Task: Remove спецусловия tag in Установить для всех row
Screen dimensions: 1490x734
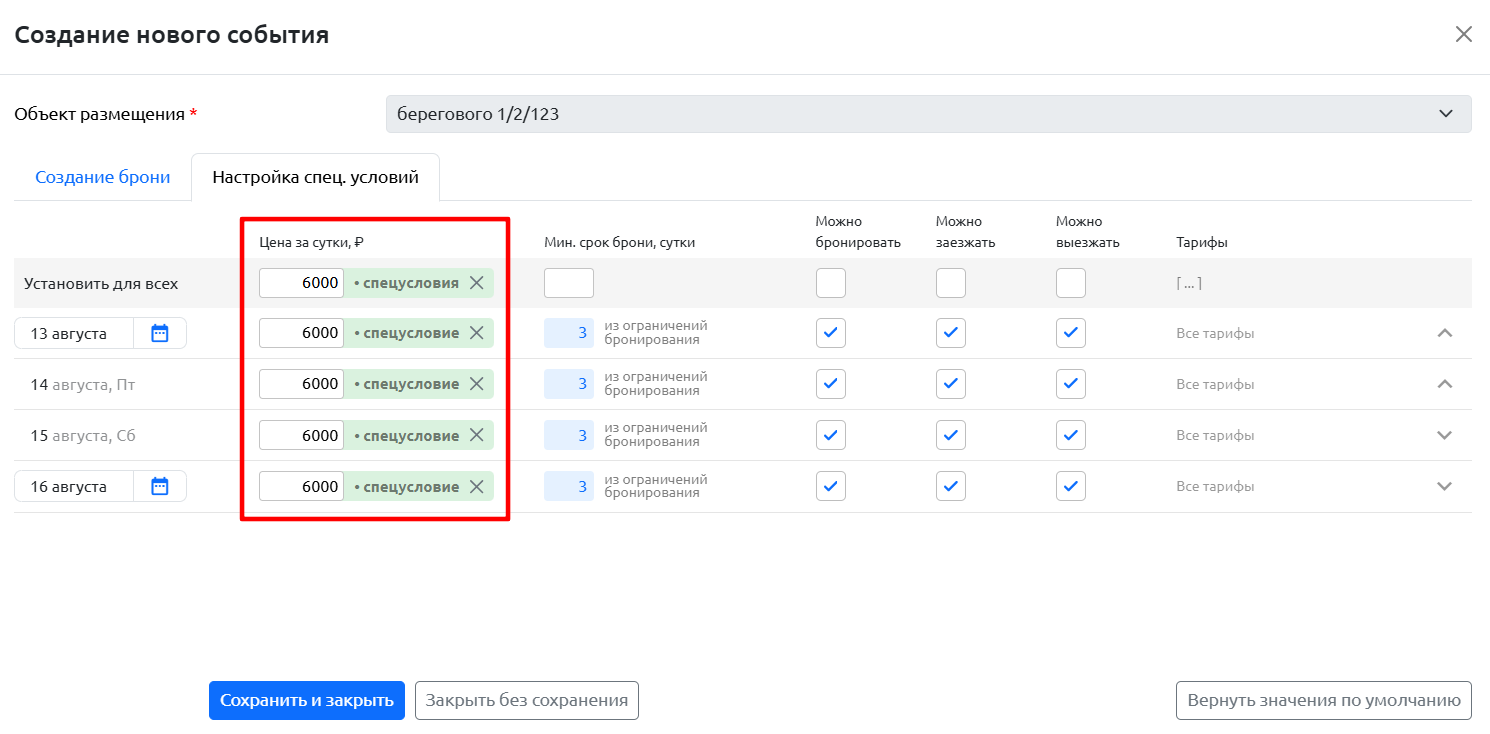Action: click(477, 283)
